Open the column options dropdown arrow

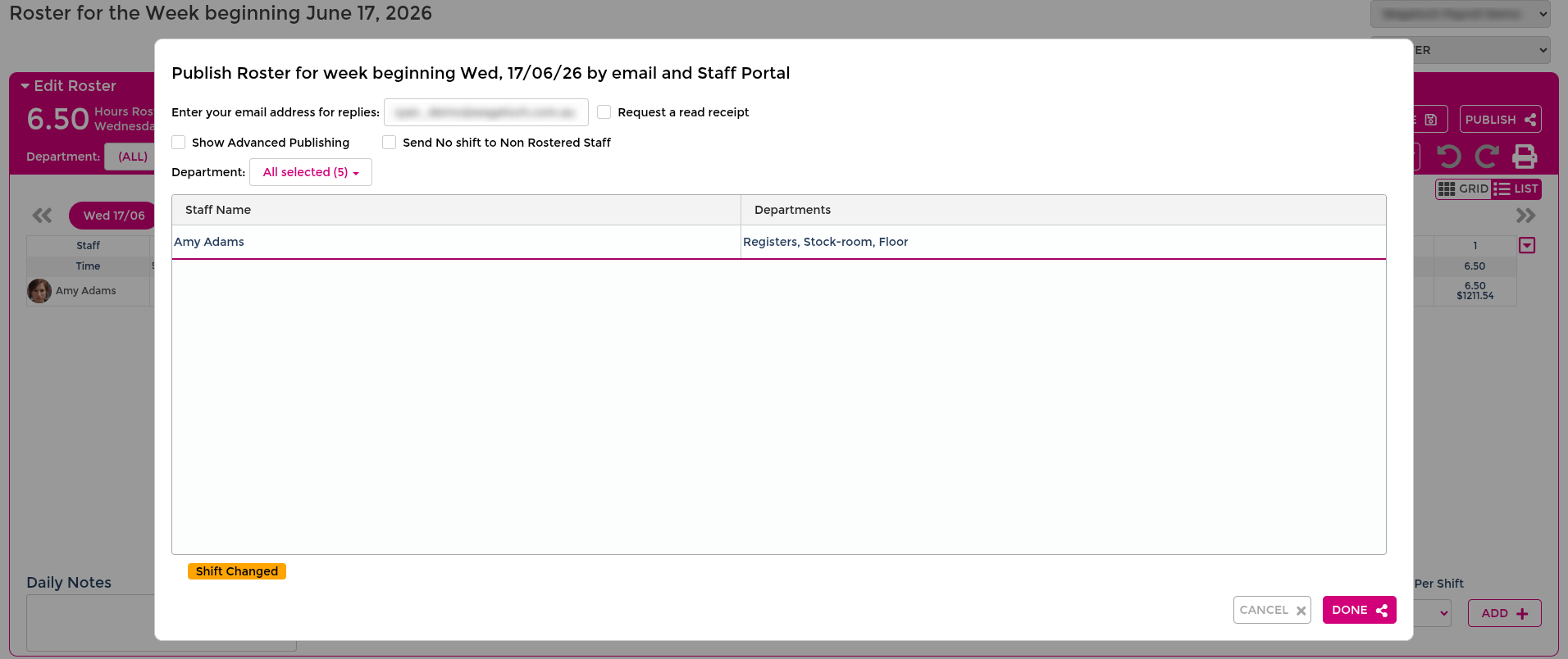coord(1527,245)
